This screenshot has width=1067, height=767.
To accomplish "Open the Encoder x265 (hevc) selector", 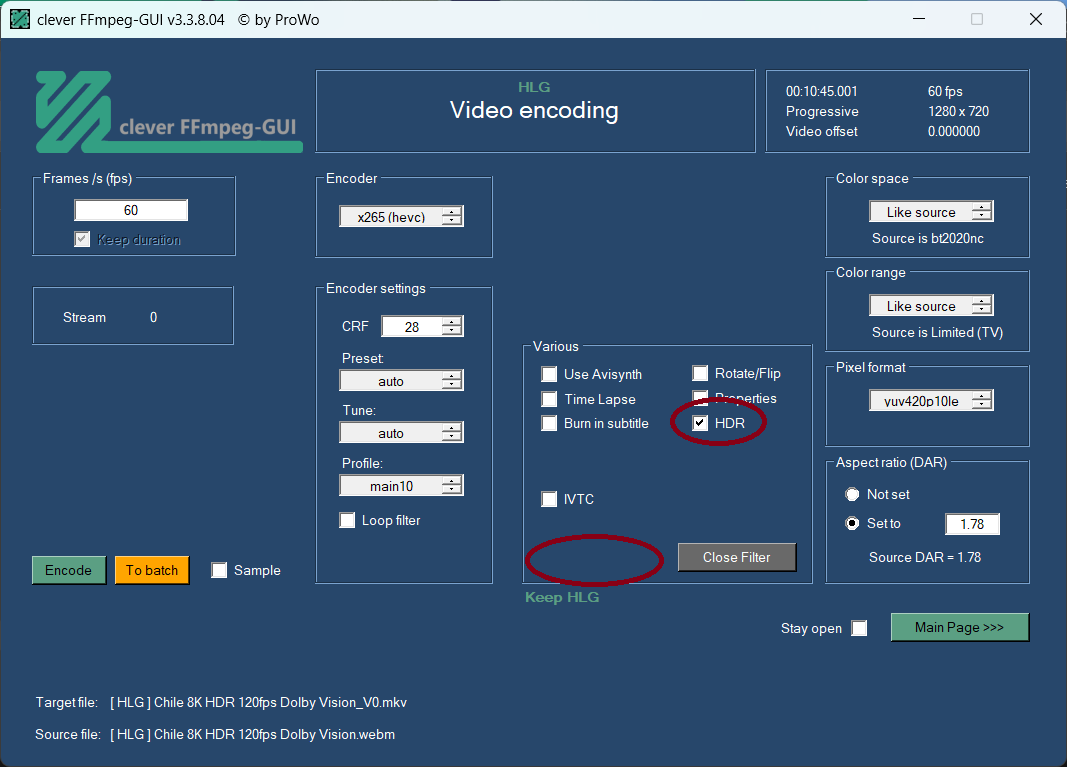I will click(401, 216).
